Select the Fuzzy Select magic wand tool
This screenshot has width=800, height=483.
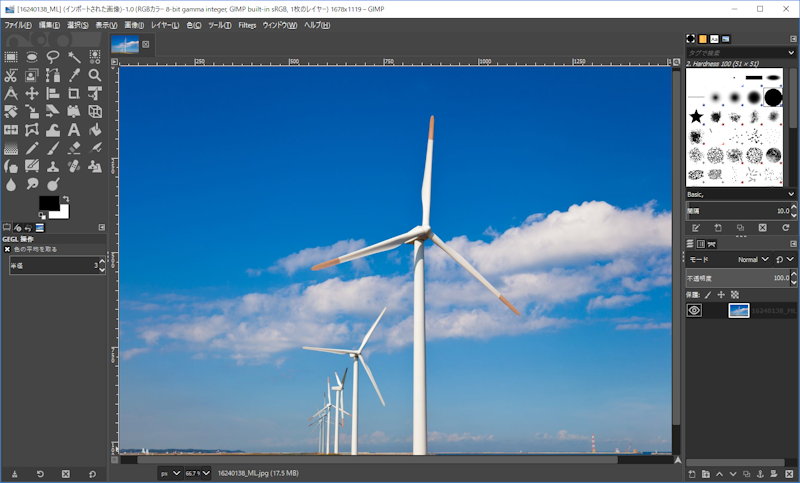pyautogui.click(x=74, y=57)
